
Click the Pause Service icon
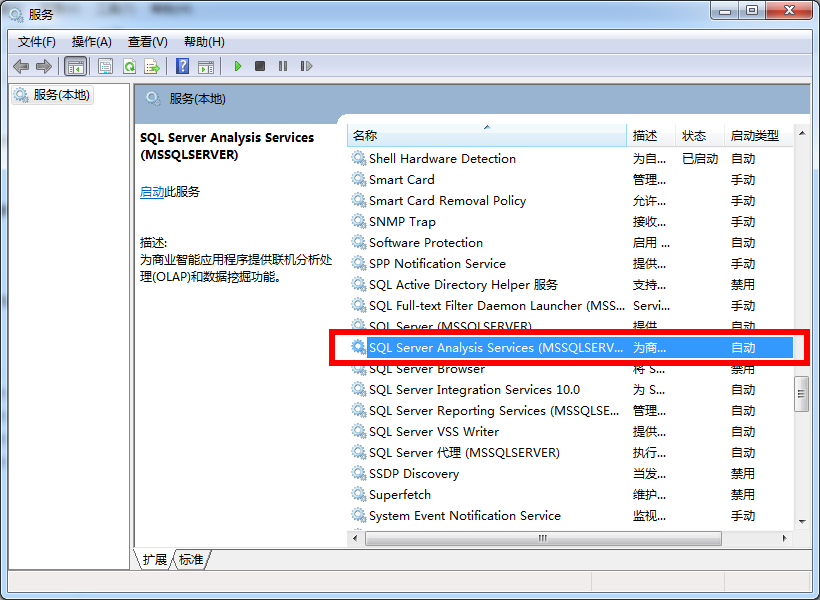[x=283, y=66]
